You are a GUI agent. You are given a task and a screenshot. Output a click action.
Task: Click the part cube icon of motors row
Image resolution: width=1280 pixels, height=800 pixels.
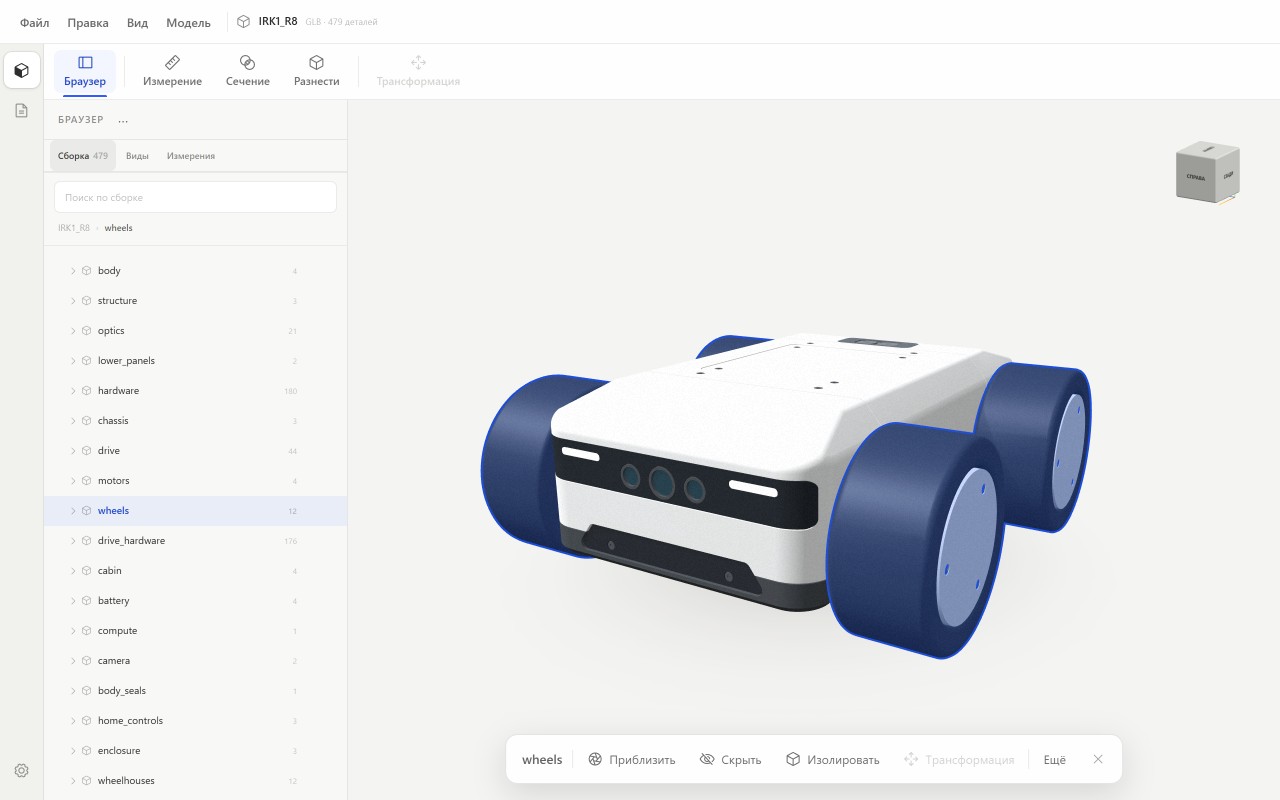(87, 481)
